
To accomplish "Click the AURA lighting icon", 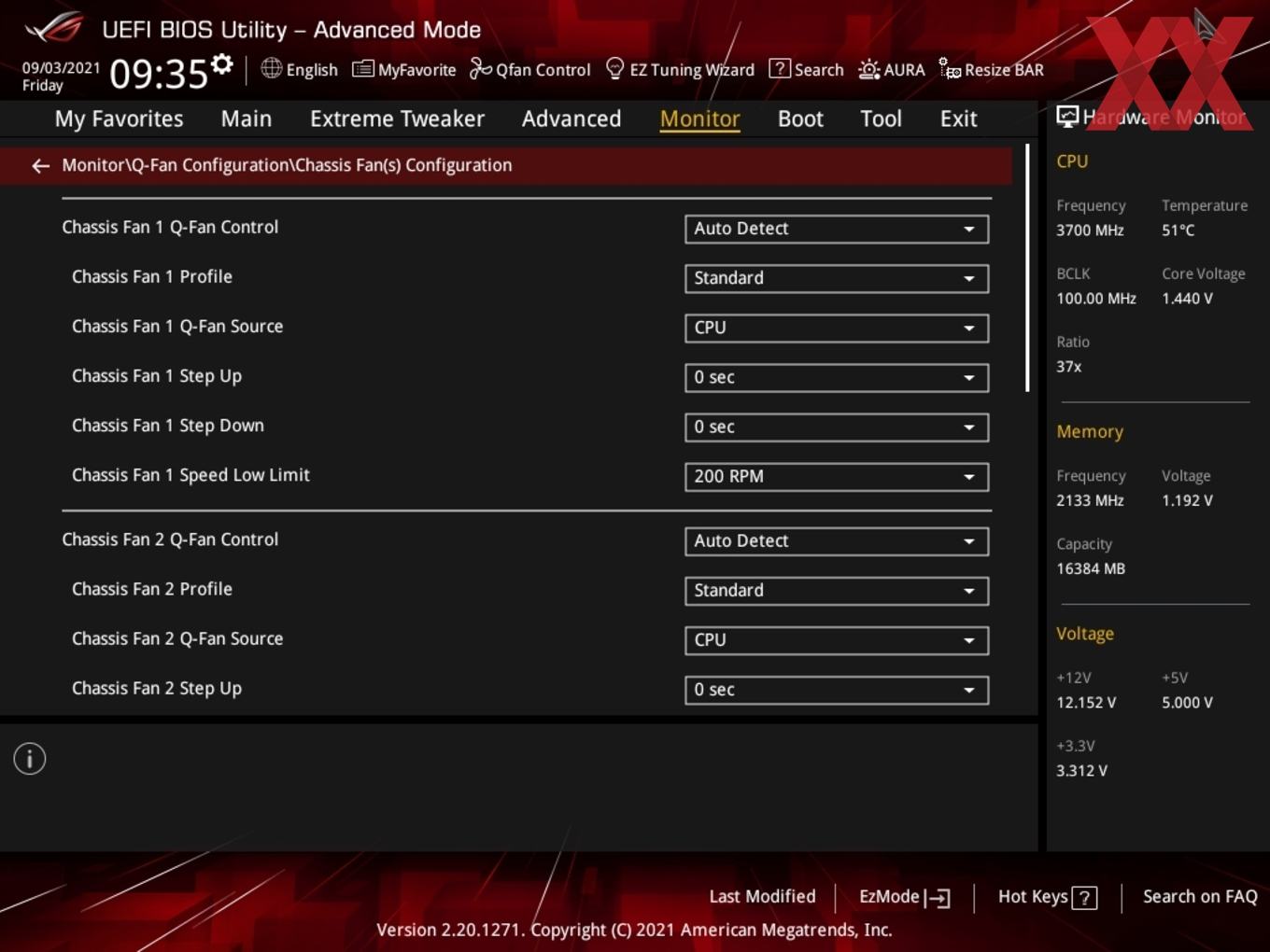I will [x=868, y=69].
